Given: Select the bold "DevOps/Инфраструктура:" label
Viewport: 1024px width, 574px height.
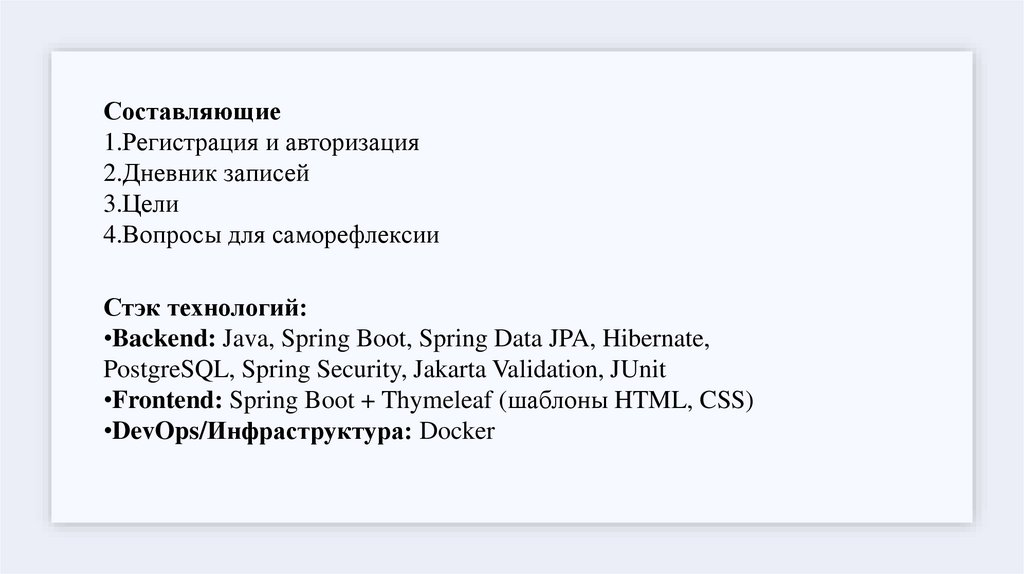Looking at the screenshot, I should [x=260, y=432].
